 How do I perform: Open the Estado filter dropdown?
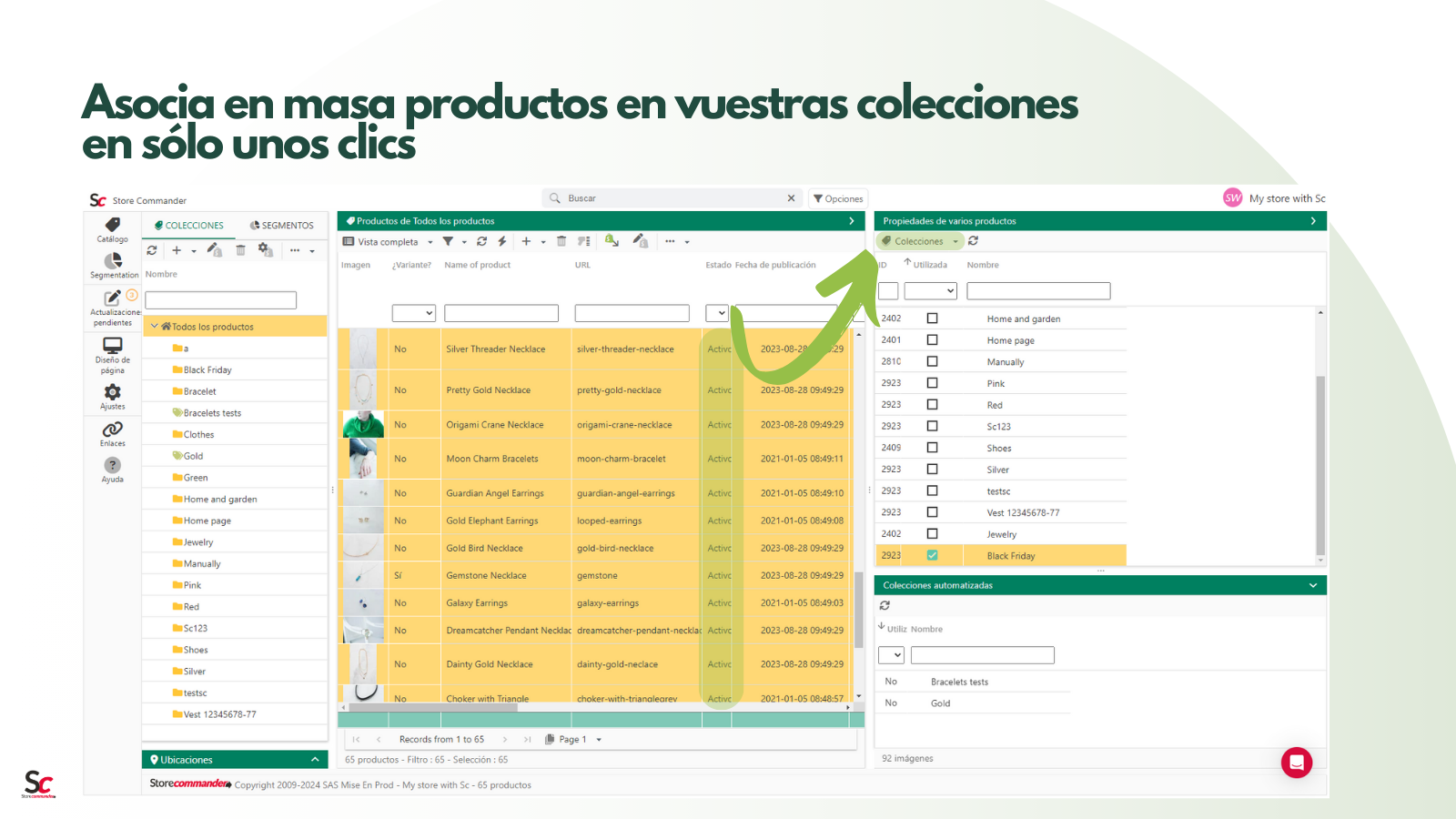coord(717,313)
